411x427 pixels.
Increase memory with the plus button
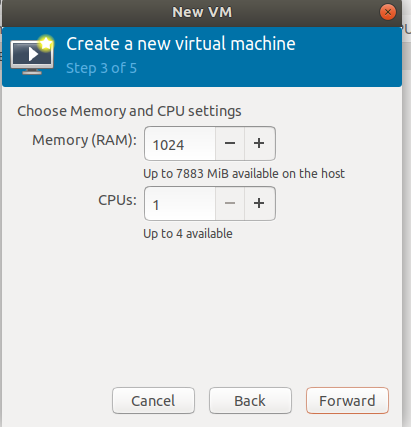[x=260, y=143]
